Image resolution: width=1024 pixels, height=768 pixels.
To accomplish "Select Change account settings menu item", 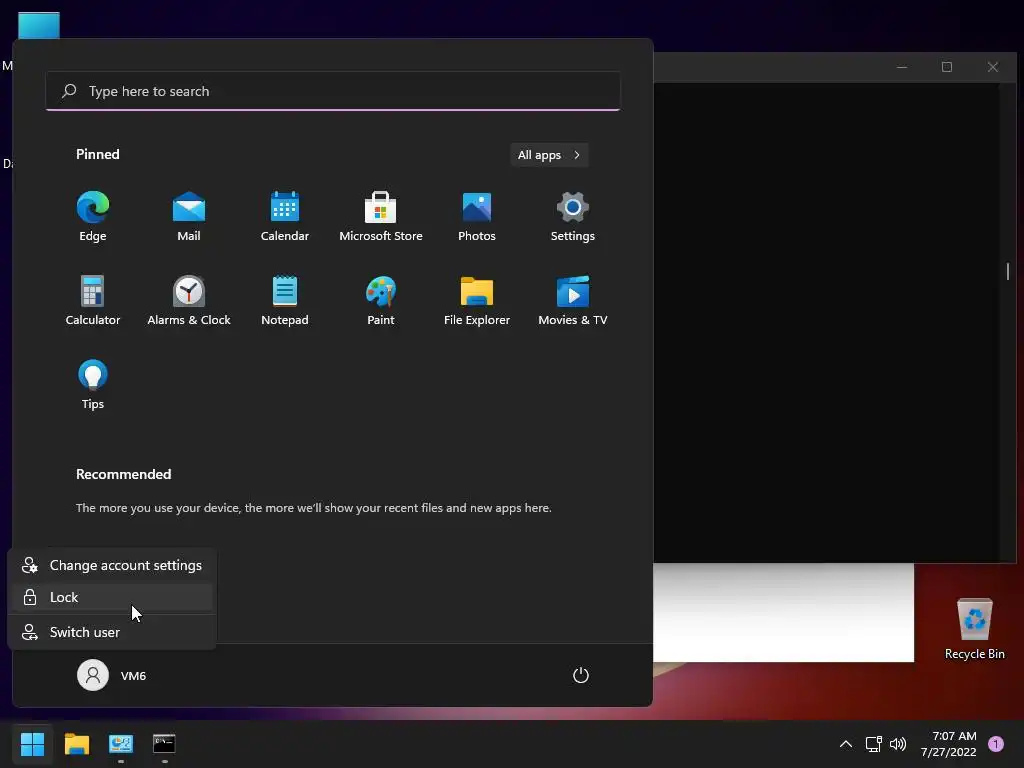I will click(x=112, y=566).
